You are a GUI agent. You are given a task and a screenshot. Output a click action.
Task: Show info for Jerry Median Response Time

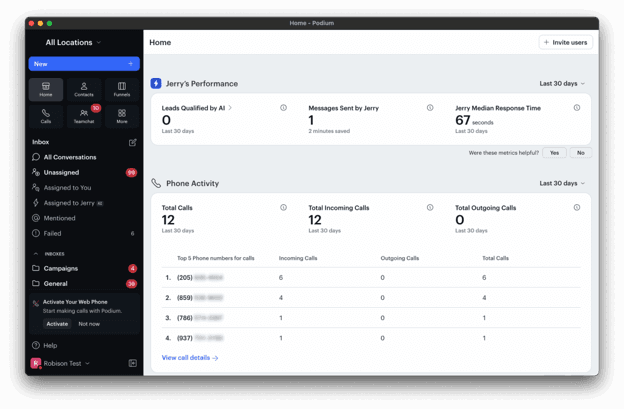point(577,108)
